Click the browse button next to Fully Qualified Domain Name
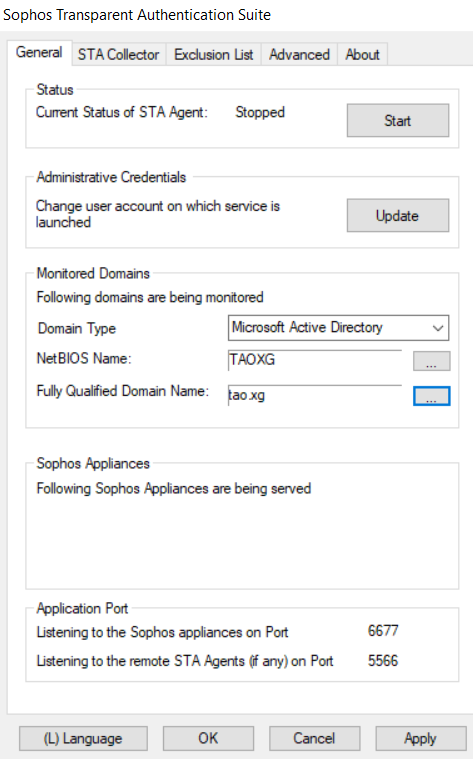The image size is (473, 759). tap(431, 396)
